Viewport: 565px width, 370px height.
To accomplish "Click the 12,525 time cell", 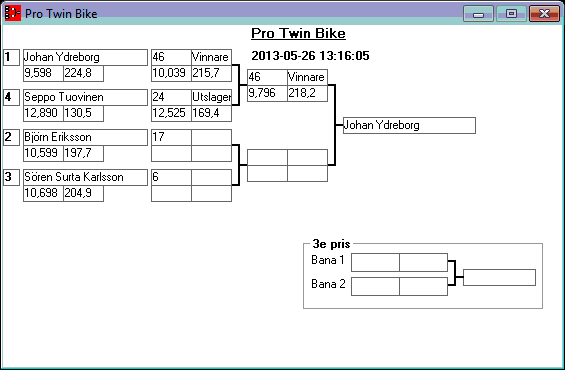I will (x=171, y=113).
